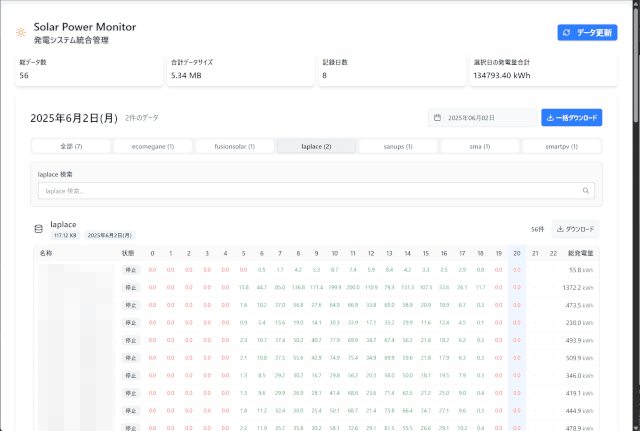Click the sun logo icon
This screenshot has height=431, width=640.
[x=21, y=33]
